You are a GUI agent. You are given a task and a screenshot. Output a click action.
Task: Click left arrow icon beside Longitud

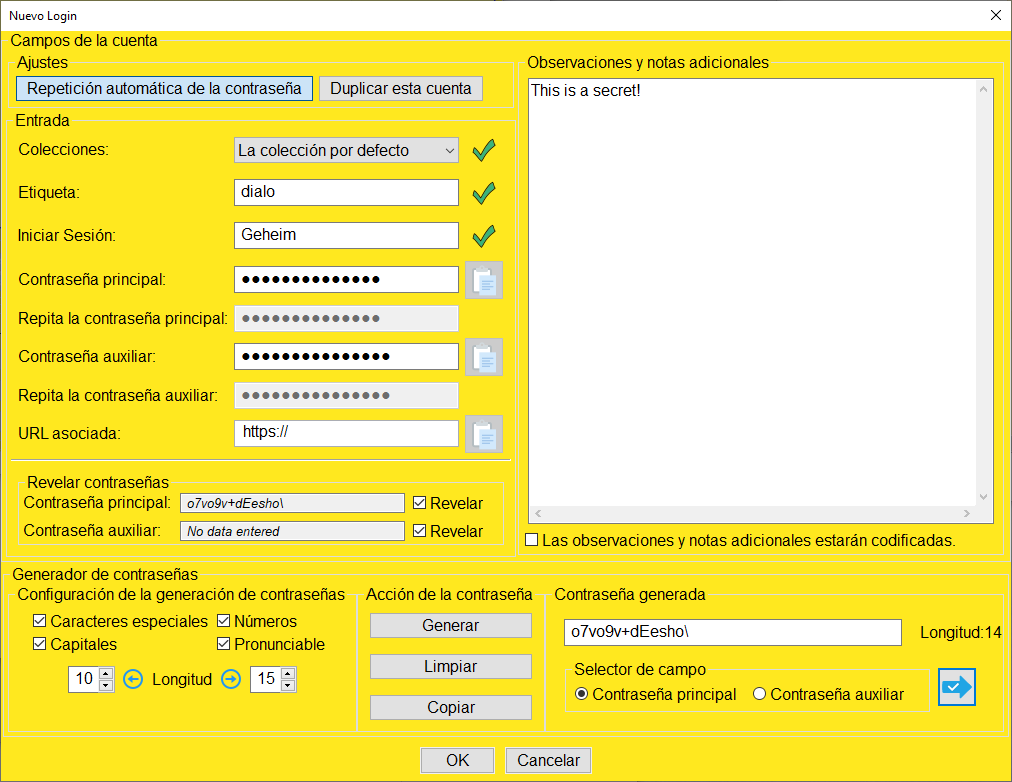(133, 680)
